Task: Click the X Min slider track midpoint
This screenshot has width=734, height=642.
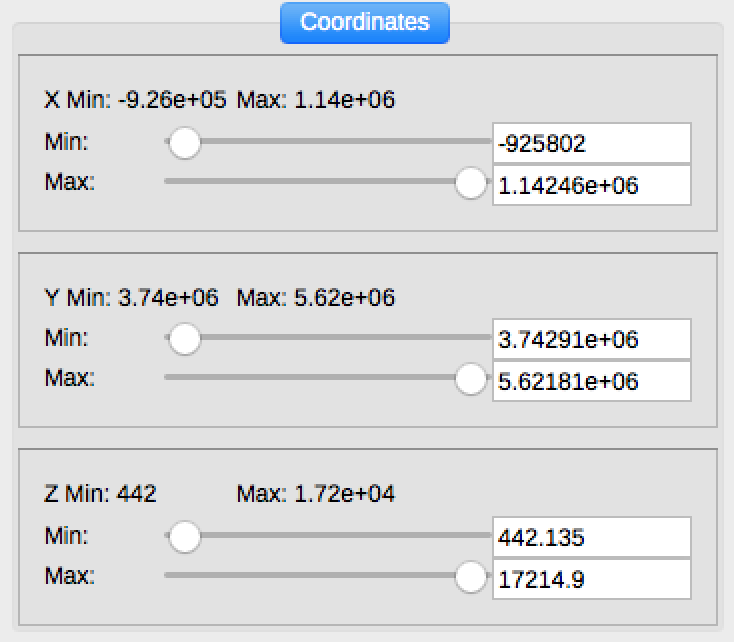Action: (326, 143)
